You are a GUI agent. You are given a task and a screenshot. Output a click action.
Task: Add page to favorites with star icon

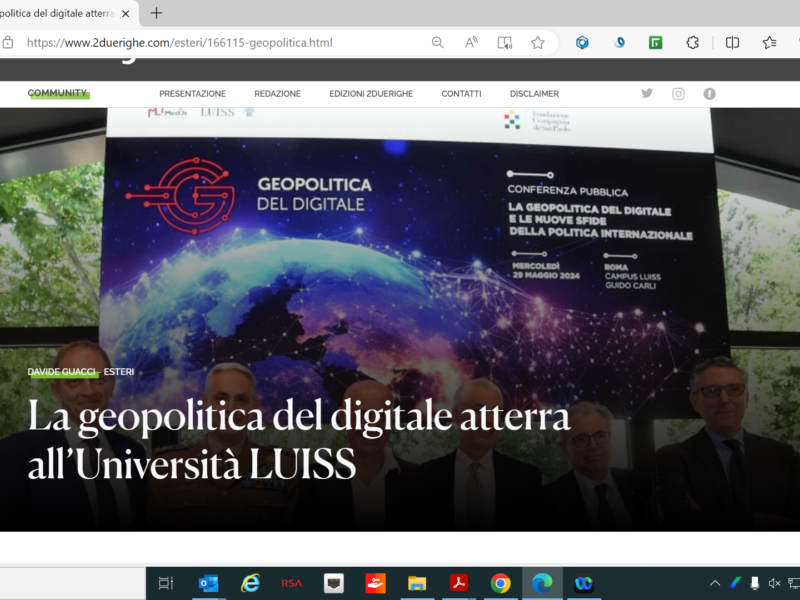point(538,43)
